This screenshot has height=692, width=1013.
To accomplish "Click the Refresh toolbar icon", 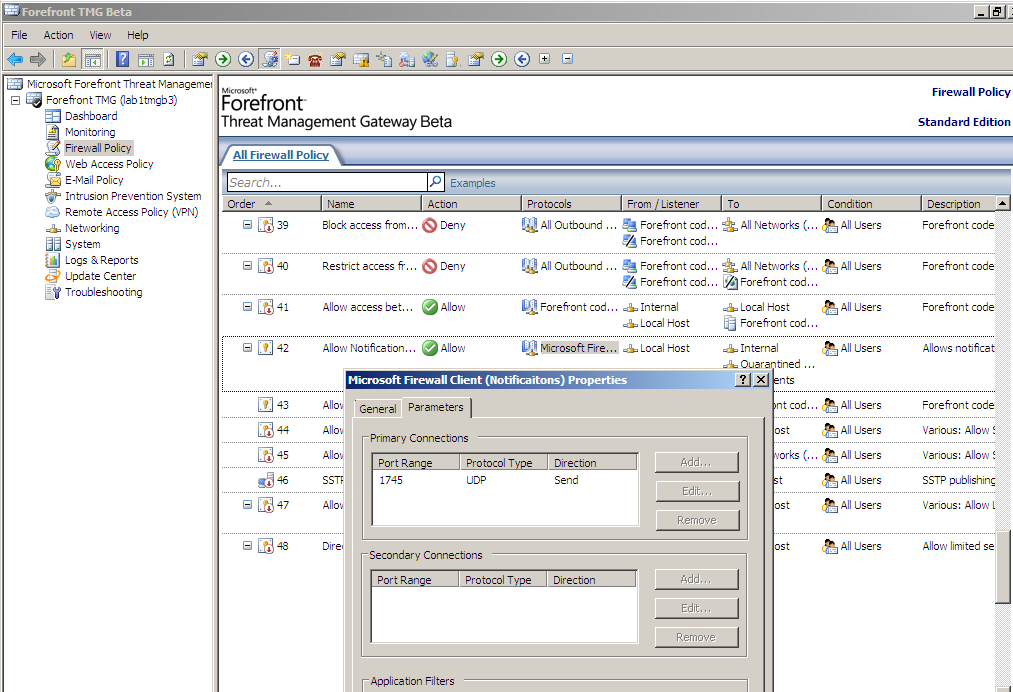I will [169, 59].
